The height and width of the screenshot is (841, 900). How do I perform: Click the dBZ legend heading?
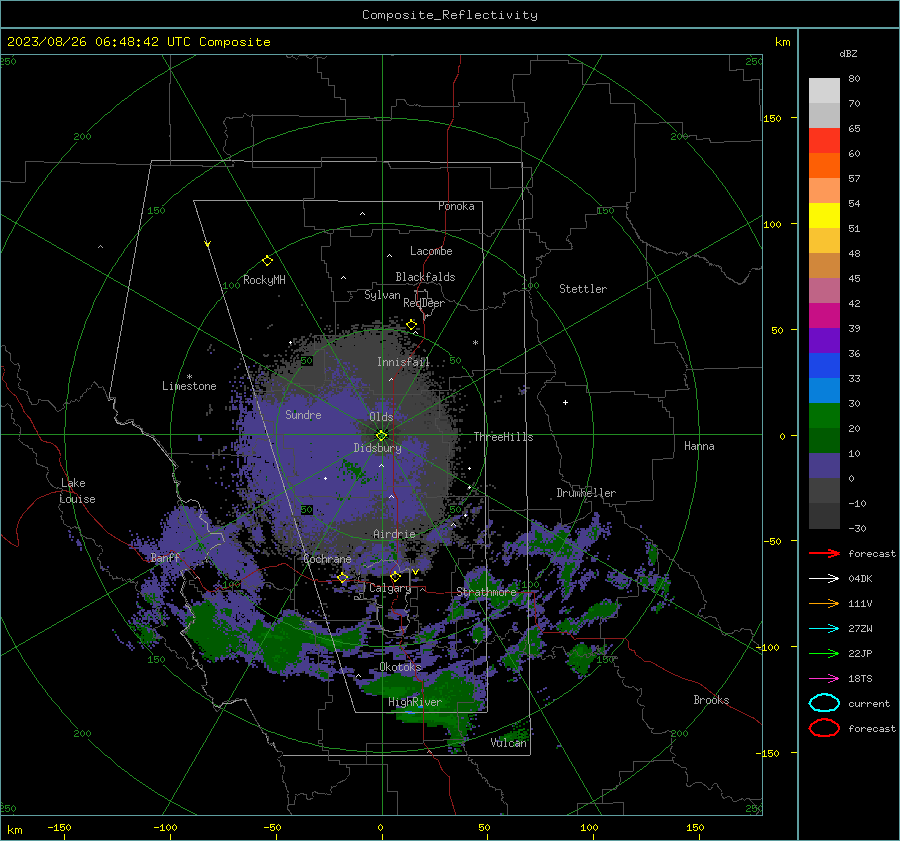(848, 54)
